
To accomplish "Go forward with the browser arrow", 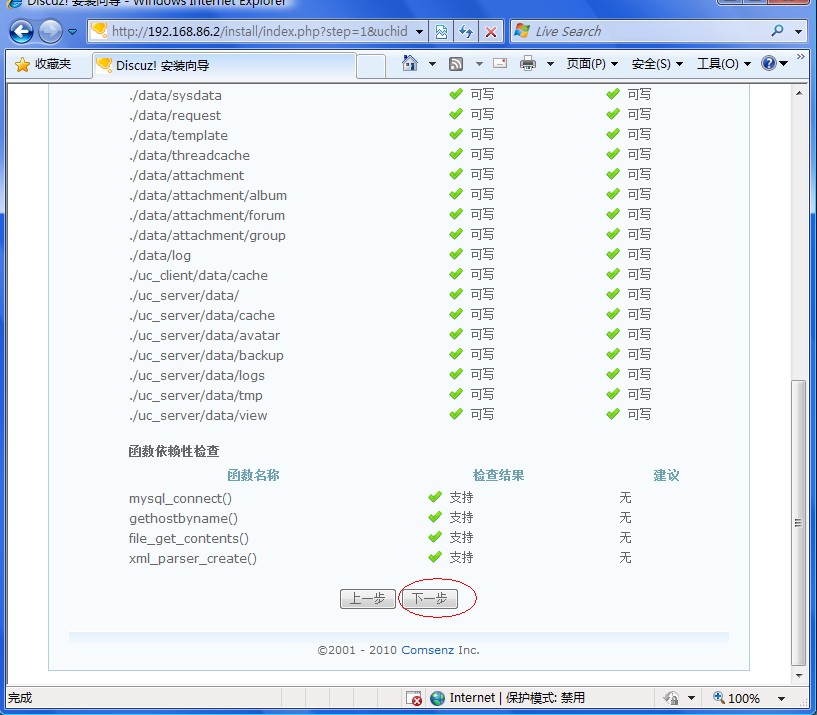I will click(x=51, y=32).
